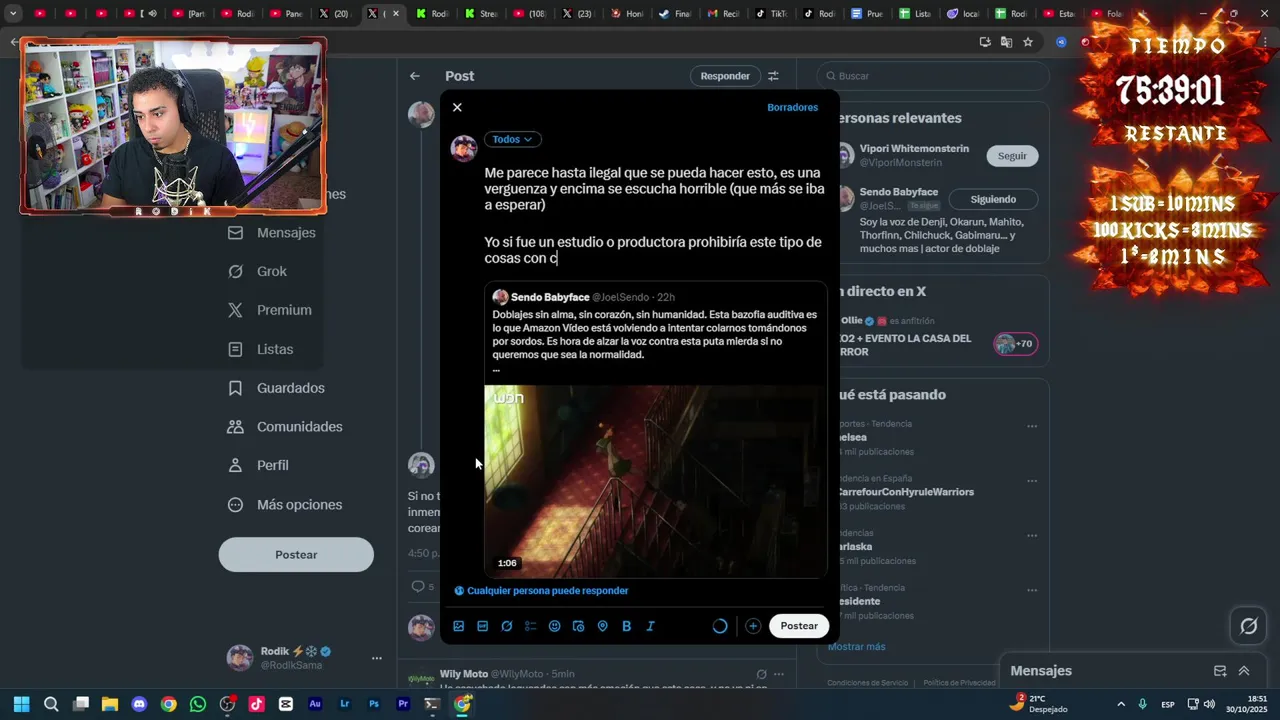Expand the Mensajes drawer chevron
The width and height of the screenshot is (1280, 720).
tap(1244, 671)
